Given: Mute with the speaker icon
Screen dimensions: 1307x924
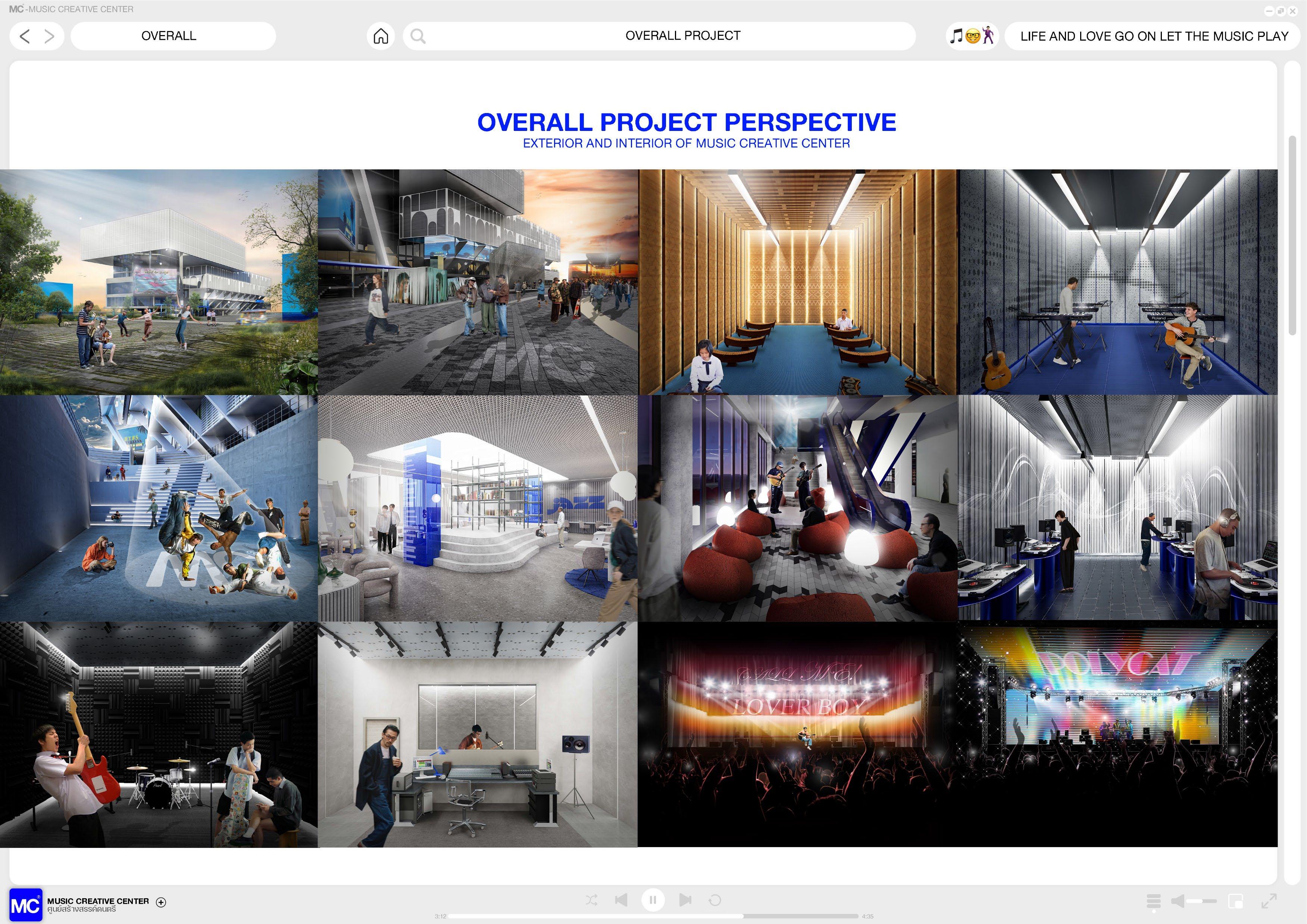Looking at the screenshot, I should (1178, 901).
